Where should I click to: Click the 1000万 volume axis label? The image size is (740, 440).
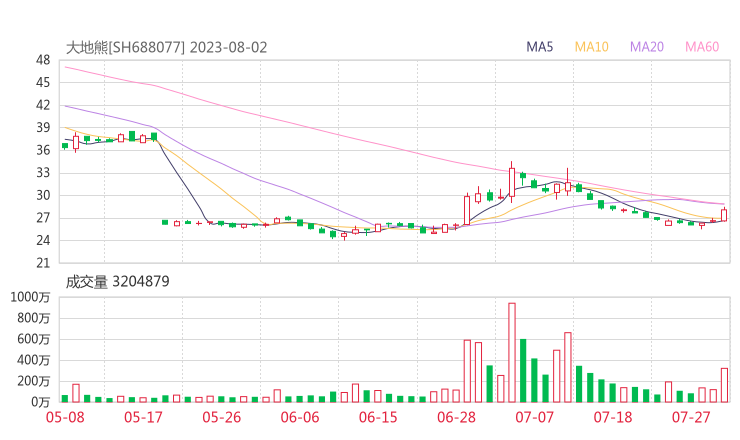coord(30,297)
